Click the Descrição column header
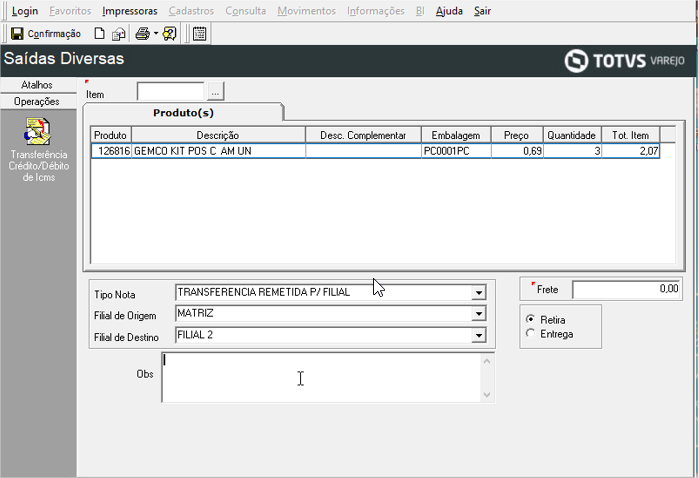This screenshot has height=478, width=699. [x=218, y=135]
